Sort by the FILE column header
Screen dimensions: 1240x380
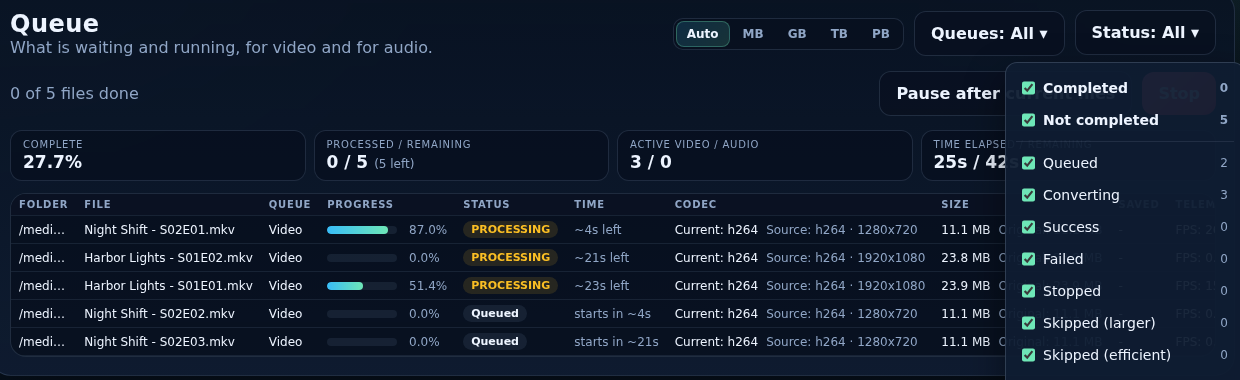[97, 205]
